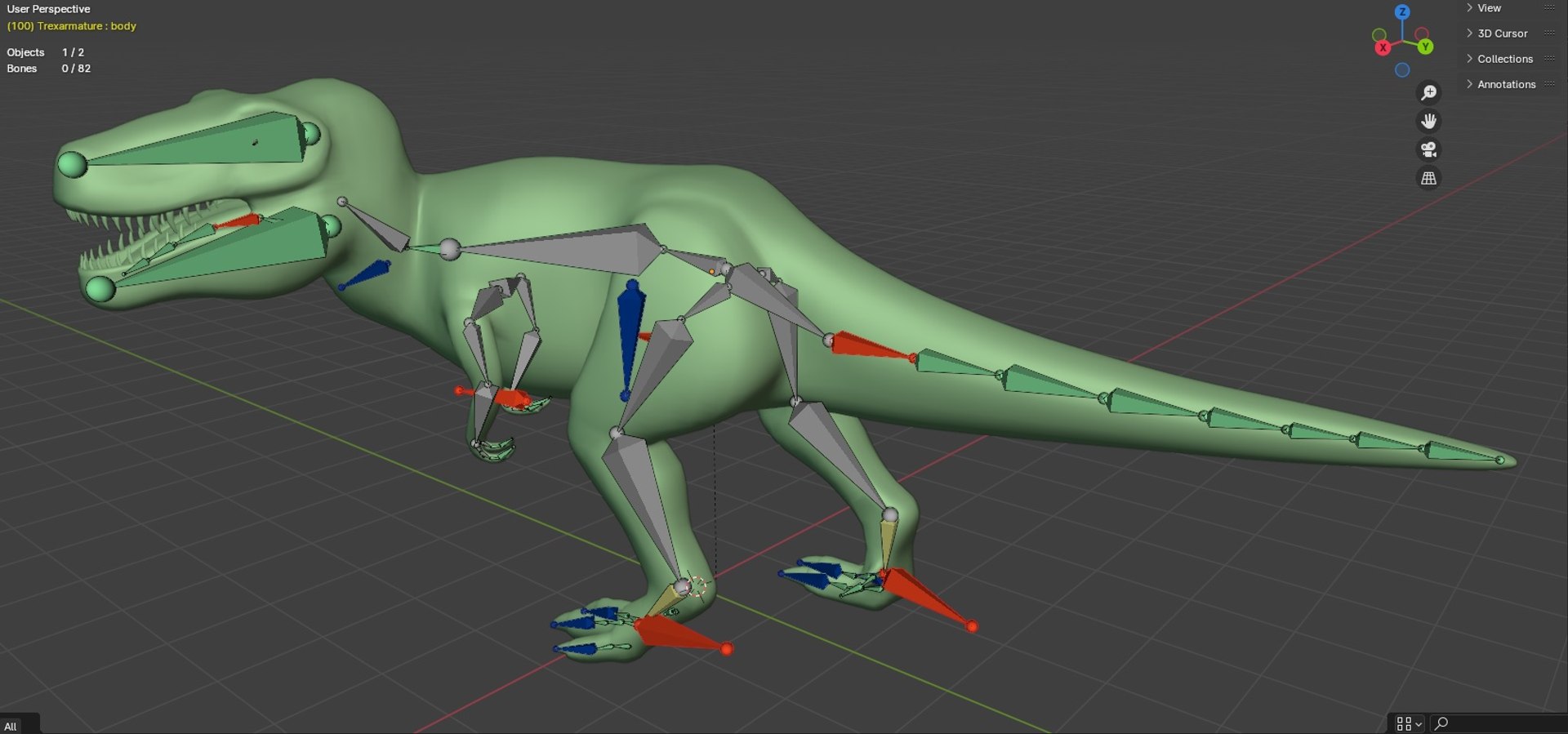
Task: Click the hollow blue negative Z gizmo circle
Action: (x=1402, y=70)
